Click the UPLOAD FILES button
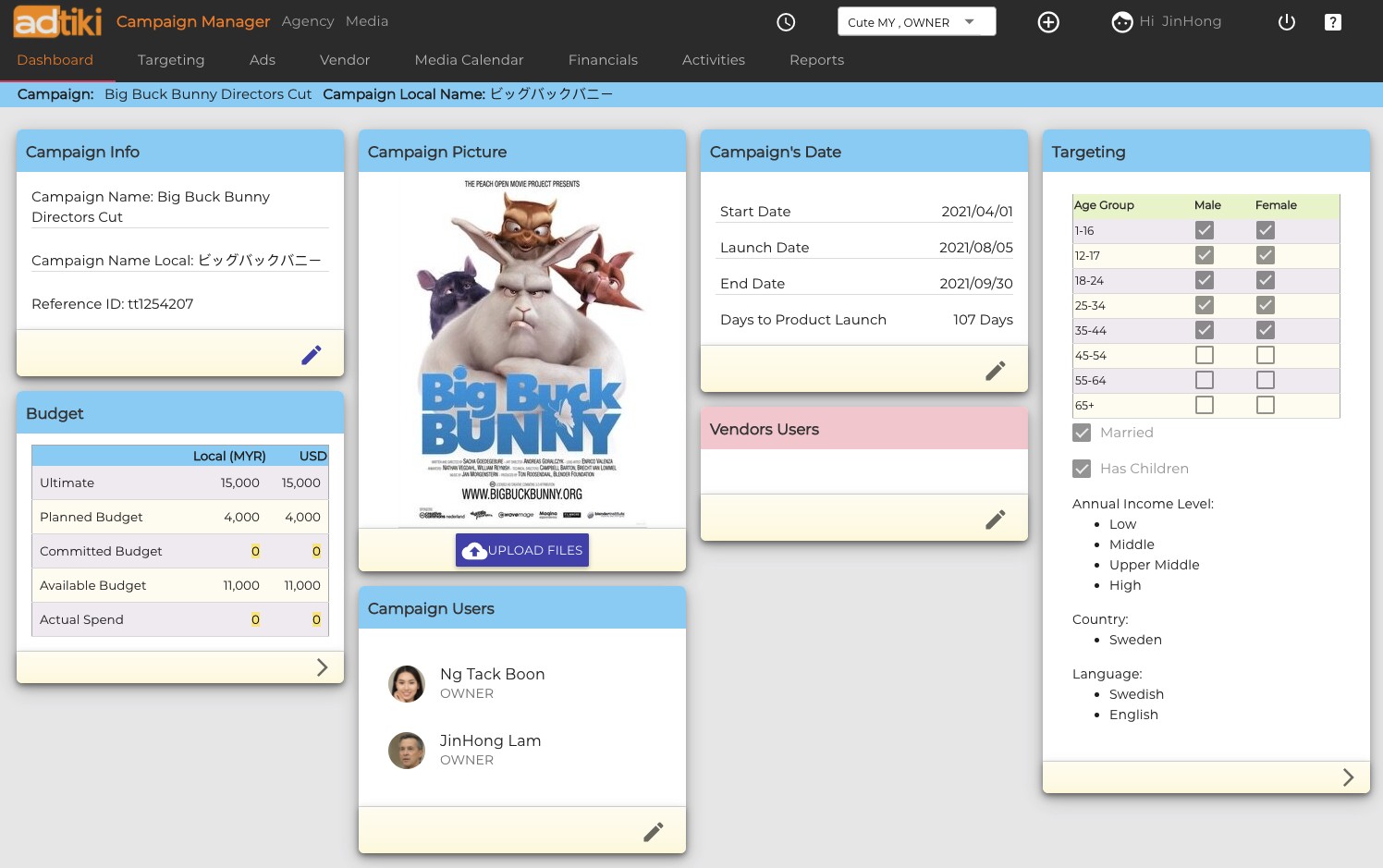1383x868 pixels. coord(522,550)
